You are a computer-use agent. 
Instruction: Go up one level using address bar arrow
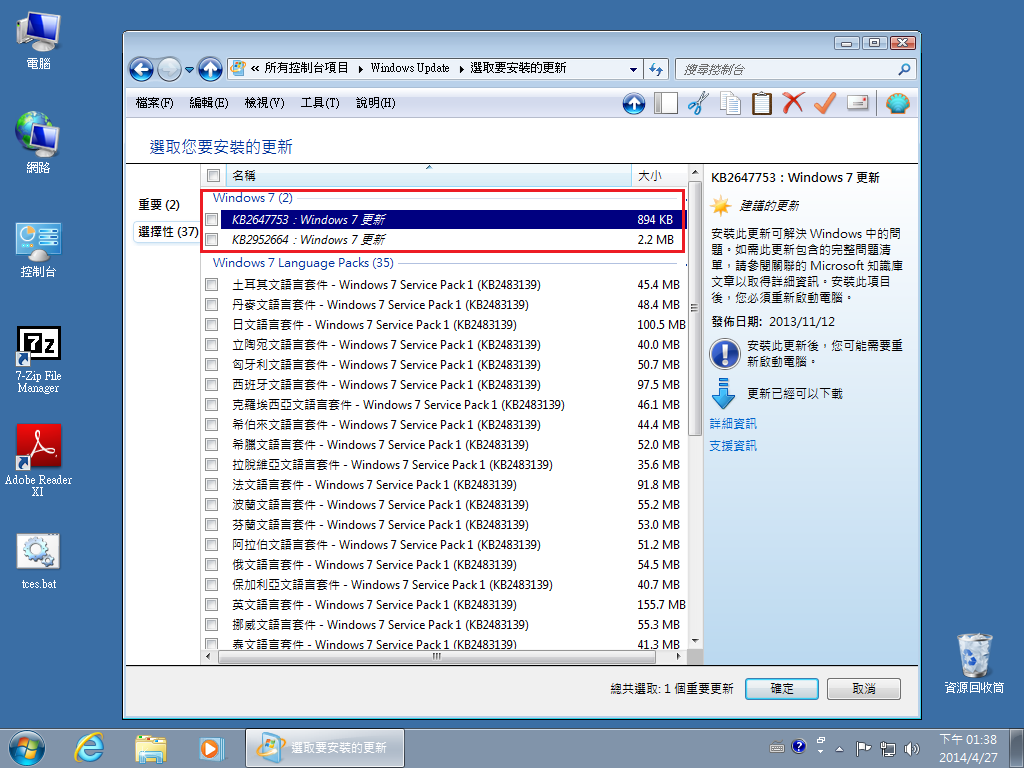pos(210,69)
